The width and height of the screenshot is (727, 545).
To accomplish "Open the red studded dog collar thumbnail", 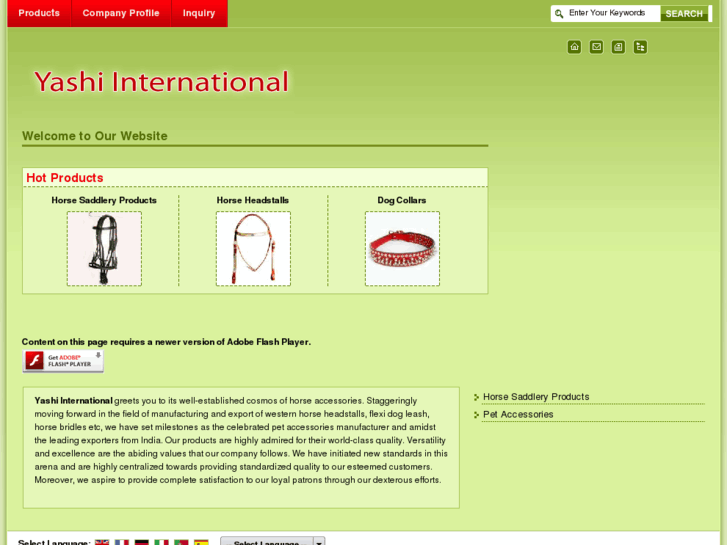I will tap(402, 249).
